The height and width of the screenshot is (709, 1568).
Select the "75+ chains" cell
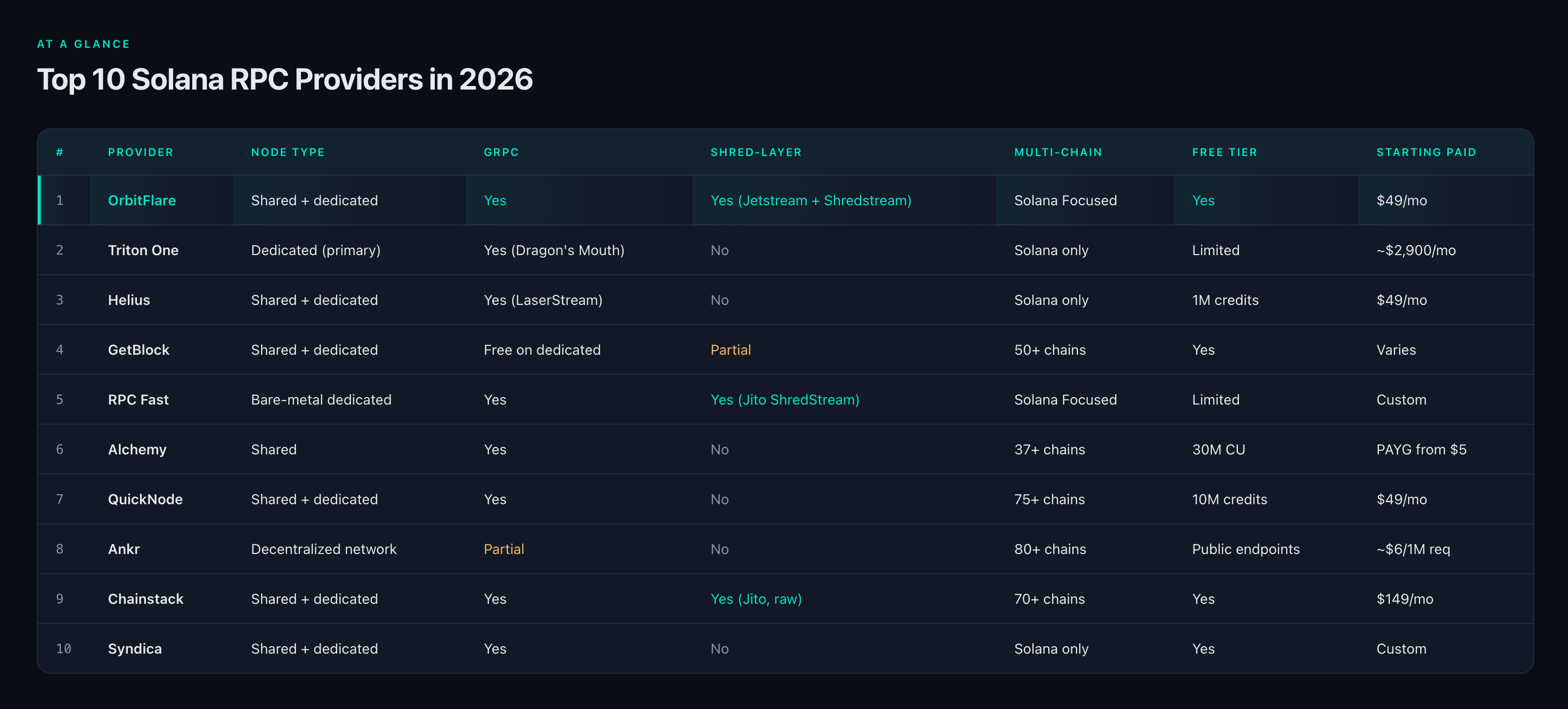click(1049, 500)
